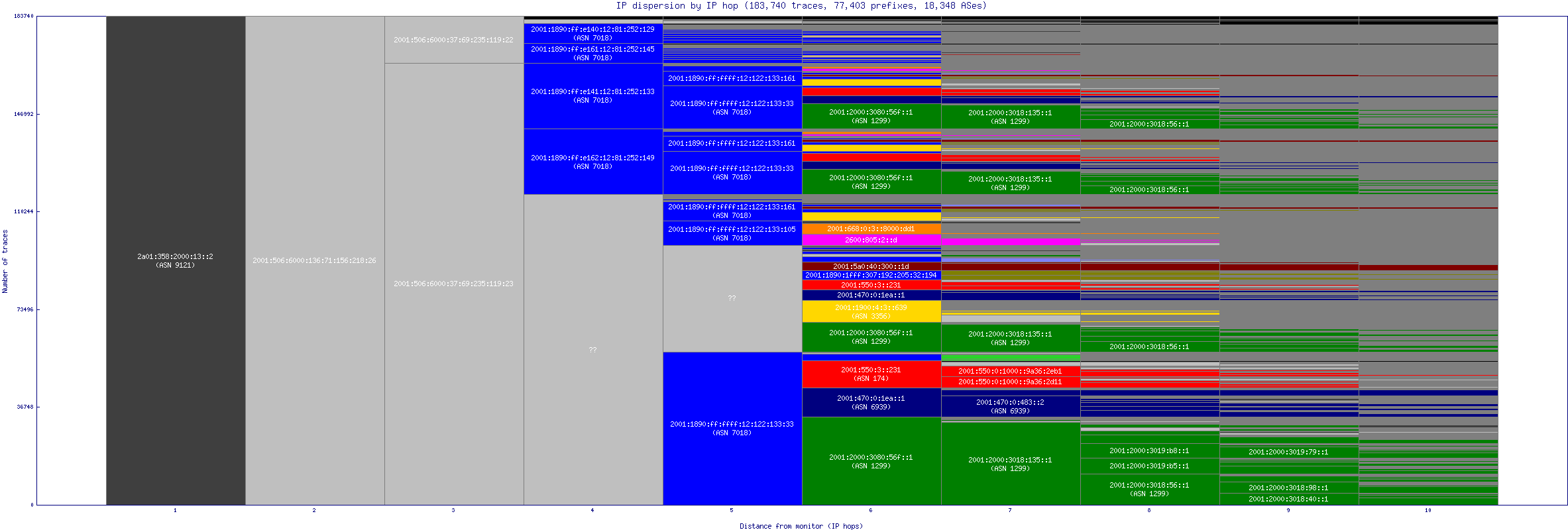
Task: Click the 2001:506:6000:37:69:235:119:22 label
Action: (x=453, y=40)
